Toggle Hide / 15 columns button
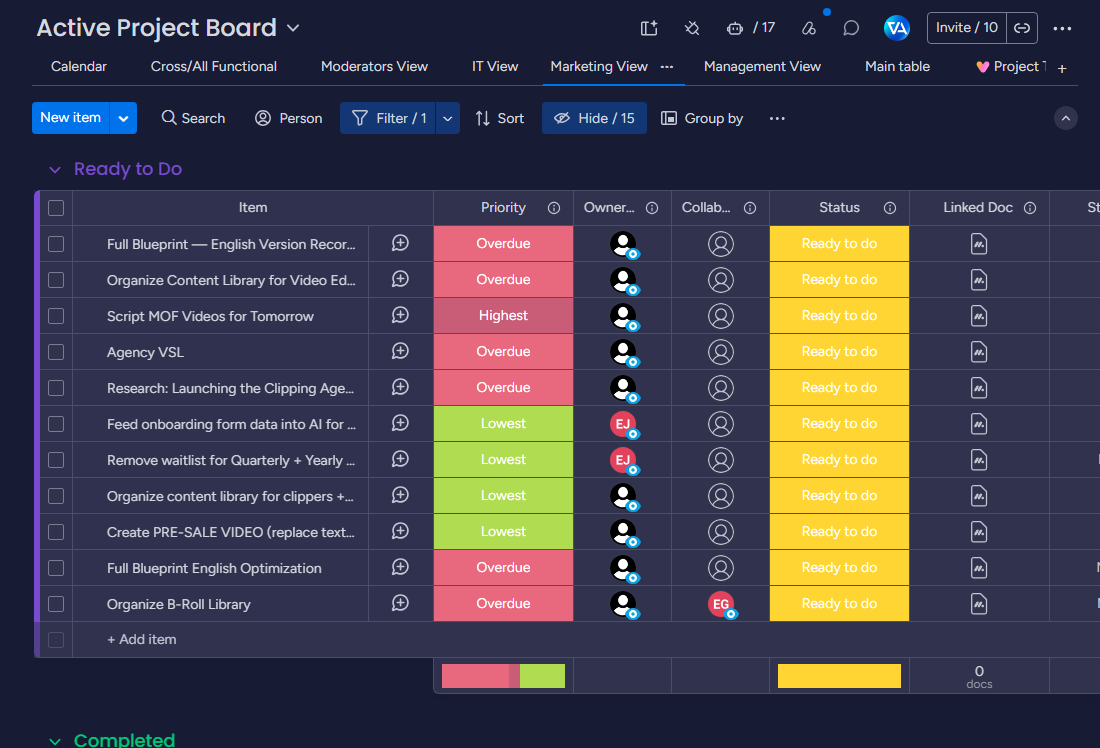Image resolution: width=1100 pixels, height=748 pixels. pos(594,118)
